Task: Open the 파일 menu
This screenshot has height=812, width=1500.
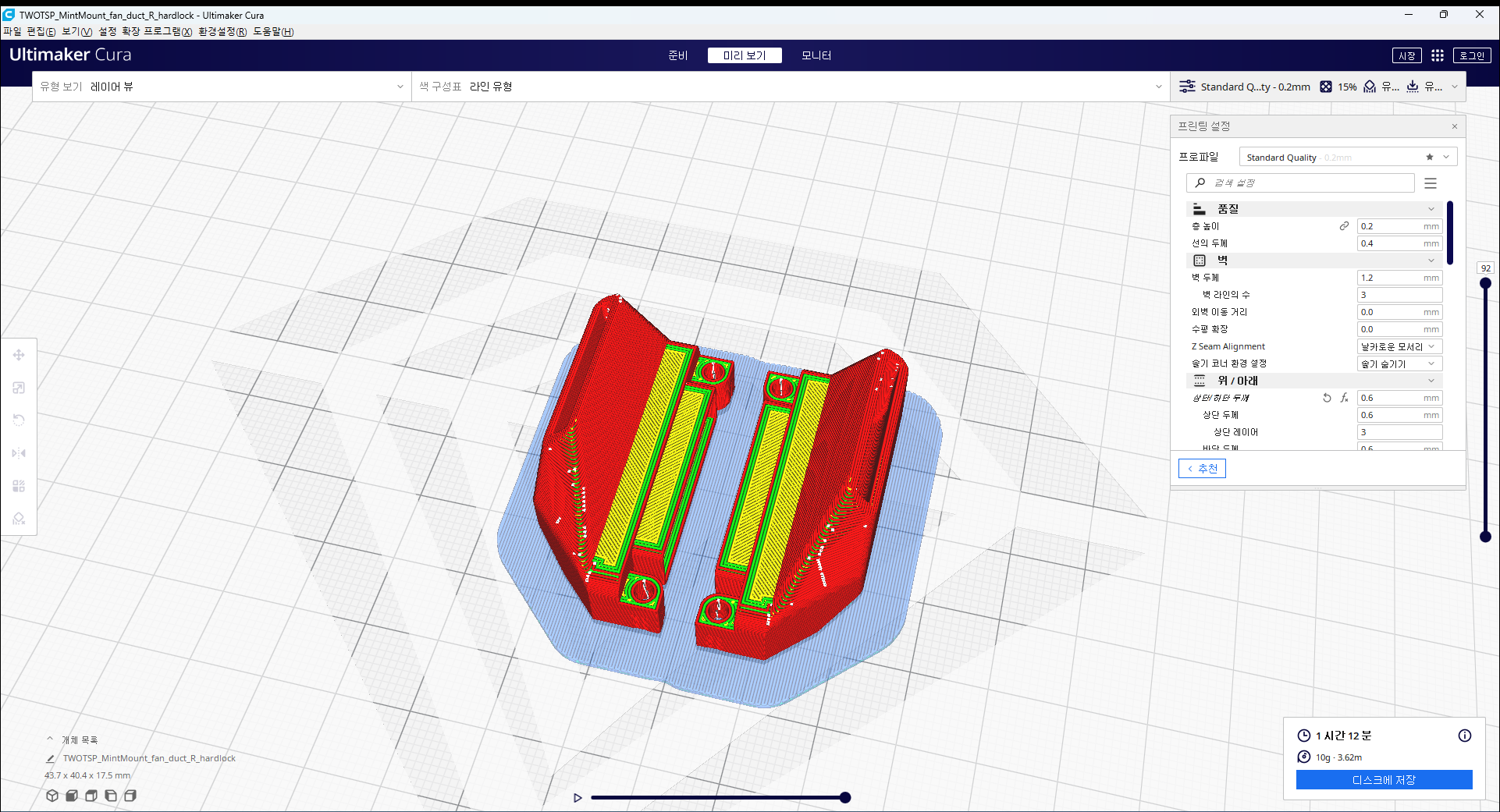Action: (x=12, y=31)
